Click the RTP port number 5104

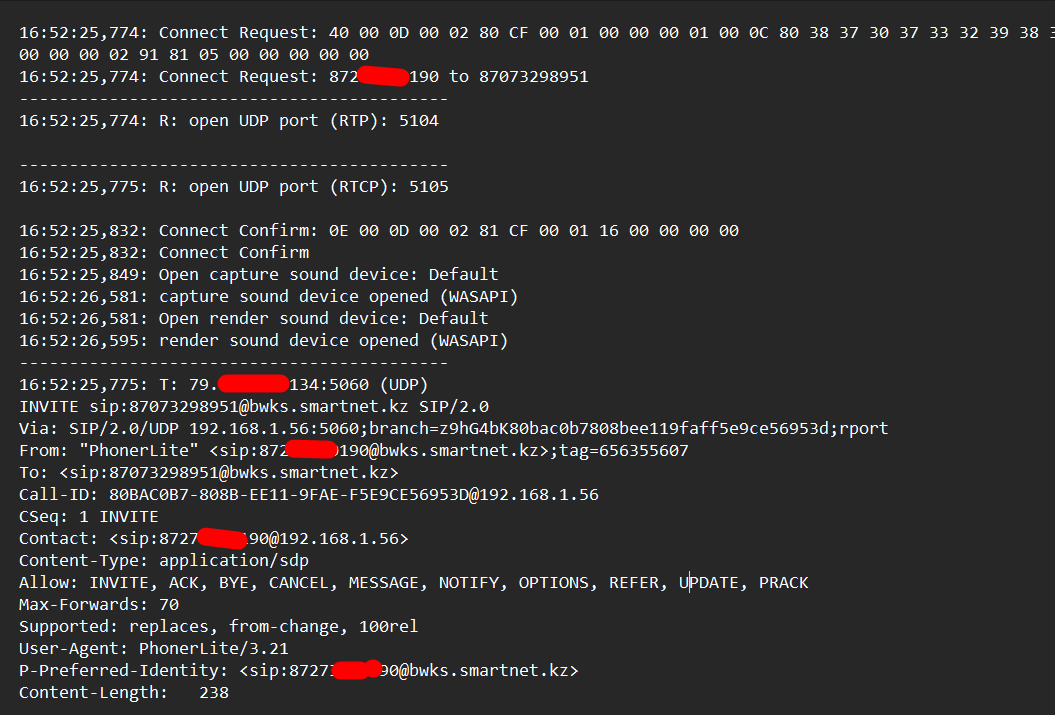coord(419,120)
